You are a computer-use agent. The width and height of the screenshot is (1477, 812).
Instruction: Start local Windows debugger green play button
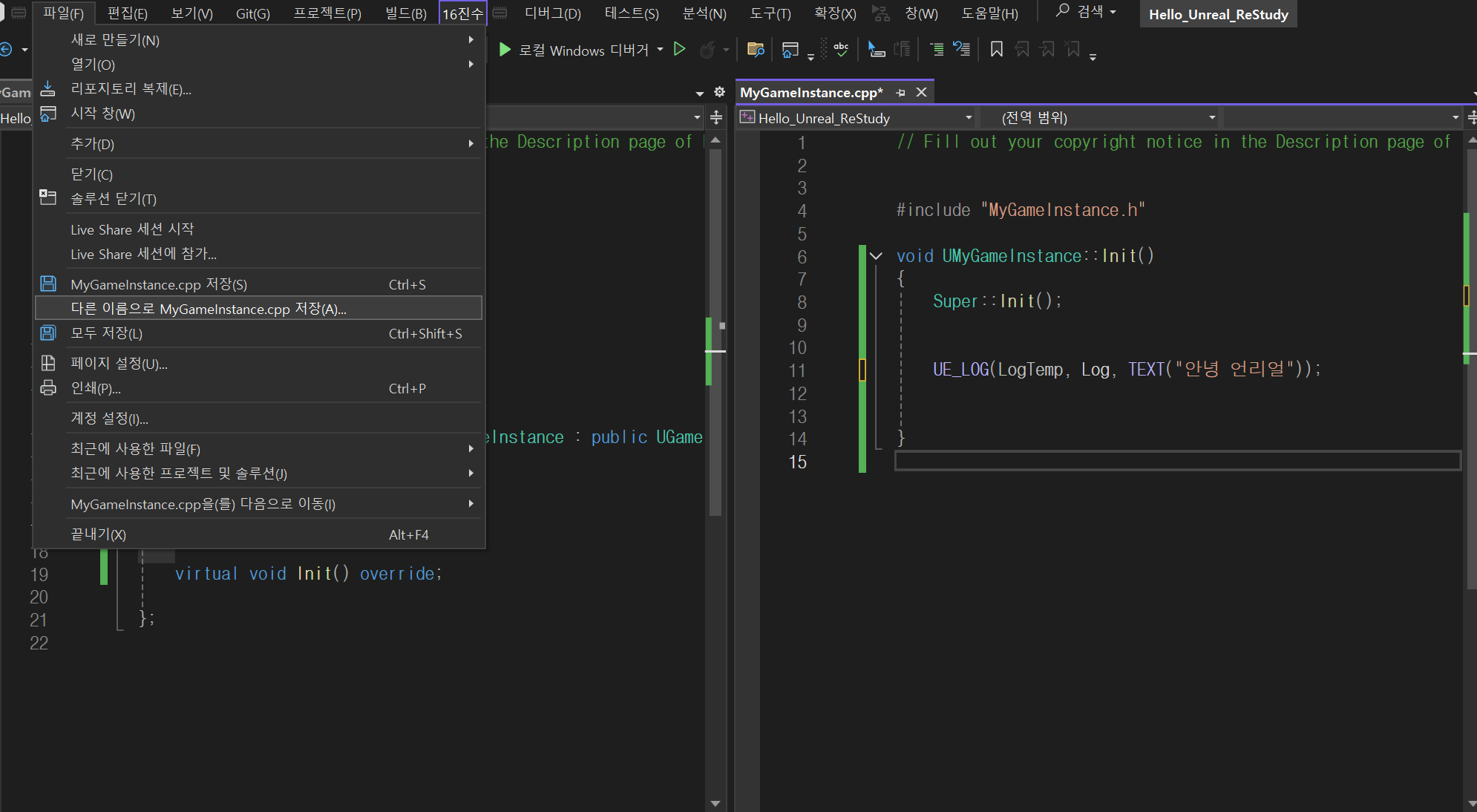505,50
